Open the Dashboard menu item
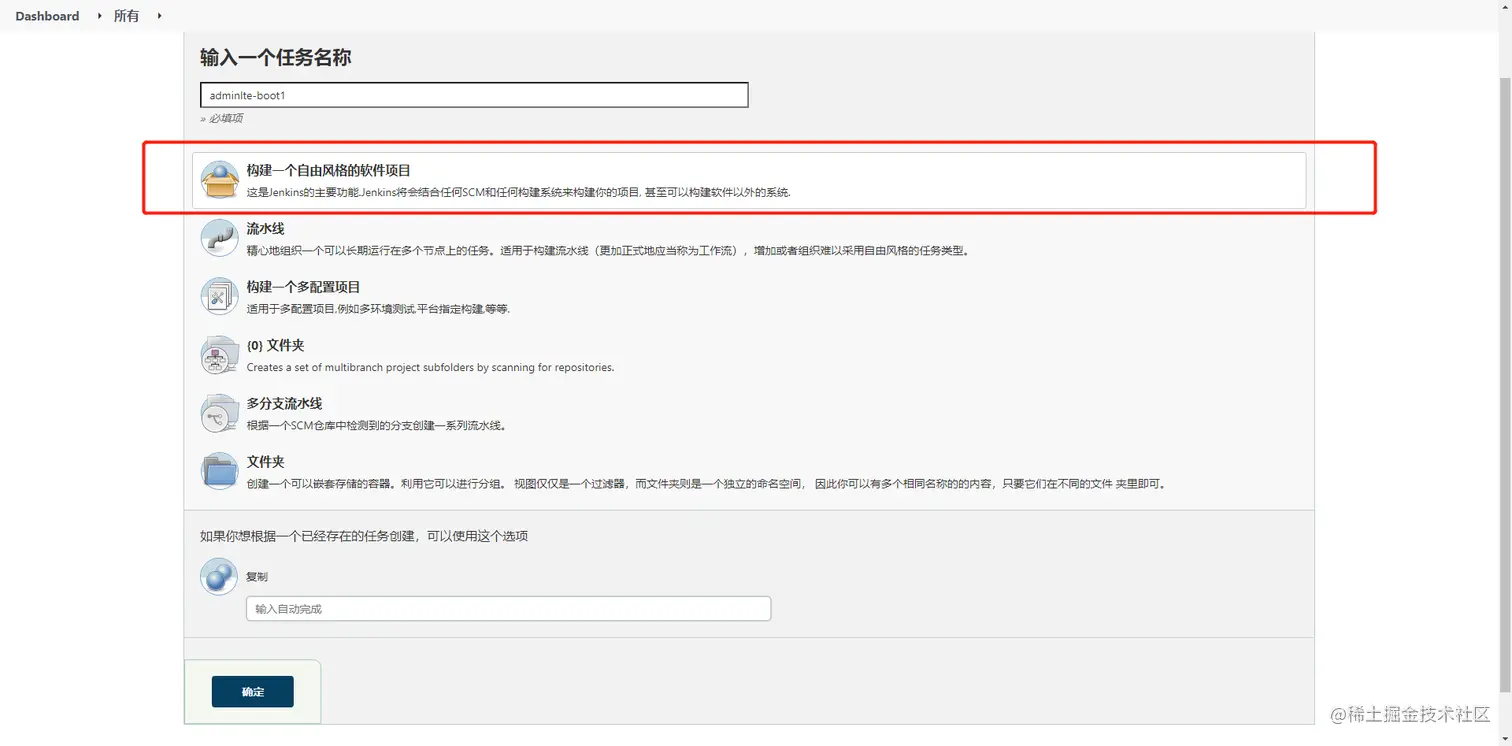The height and width of the screenshot is (746, 1512). 46,16
